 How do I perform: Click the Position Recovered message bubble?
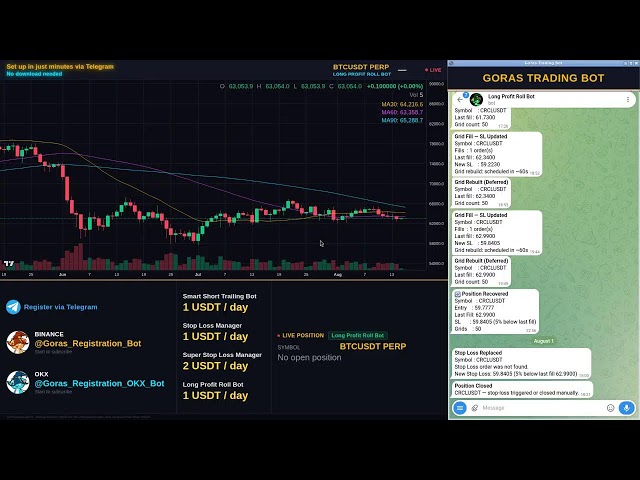click(495, 311)
